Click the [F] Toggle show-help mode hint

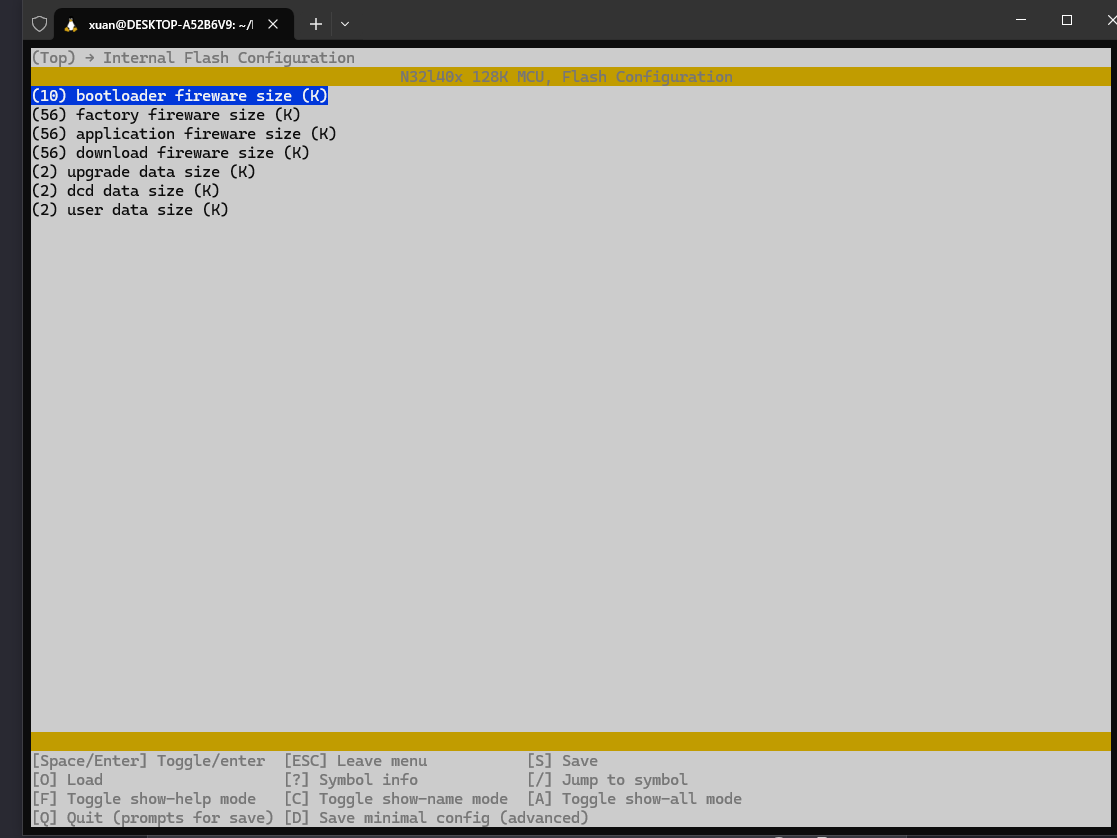tap(144, 799)
